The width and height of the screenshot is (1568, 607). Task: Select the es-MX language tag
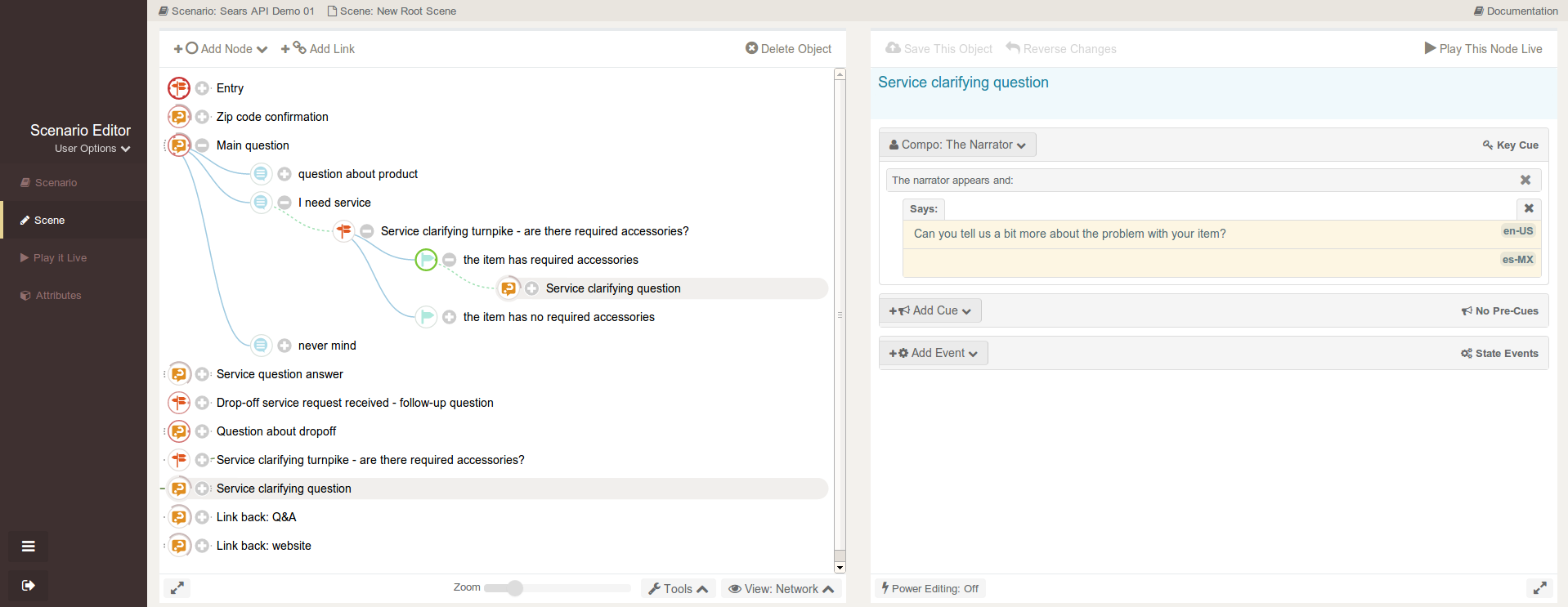coord(1517,260)
